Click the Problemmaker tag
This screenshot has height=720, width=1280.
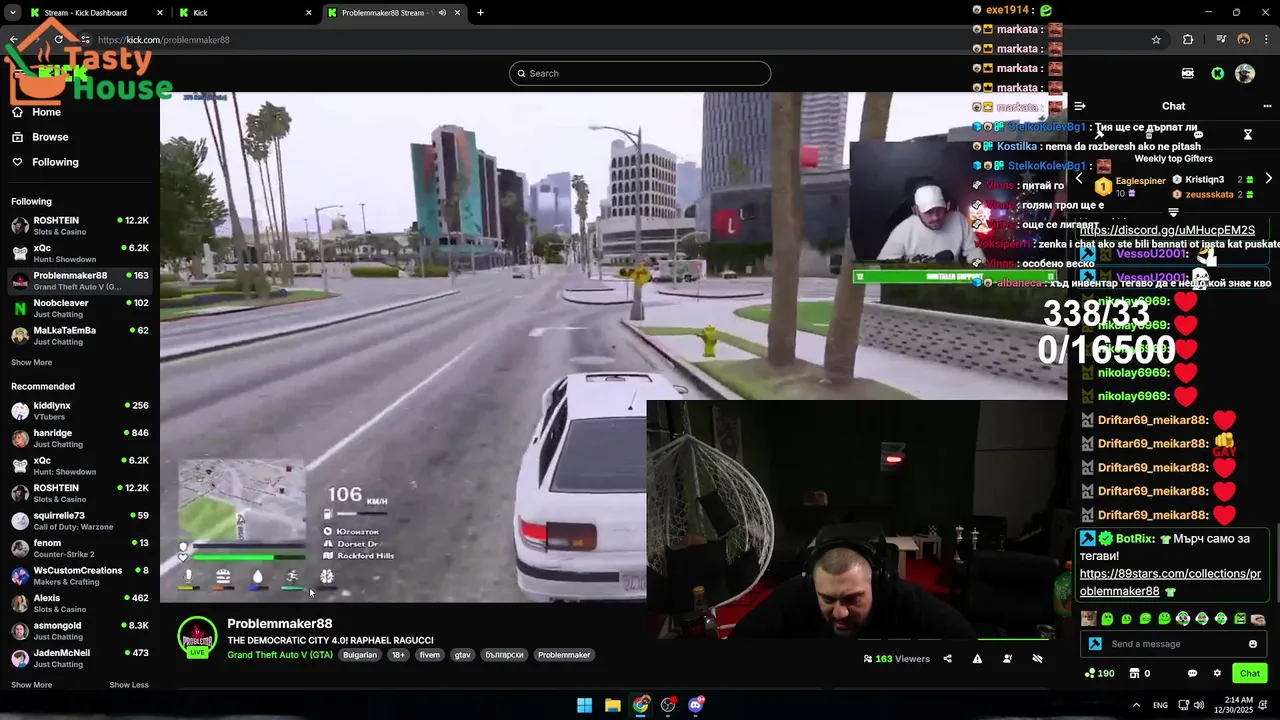[x=564, y=655]
